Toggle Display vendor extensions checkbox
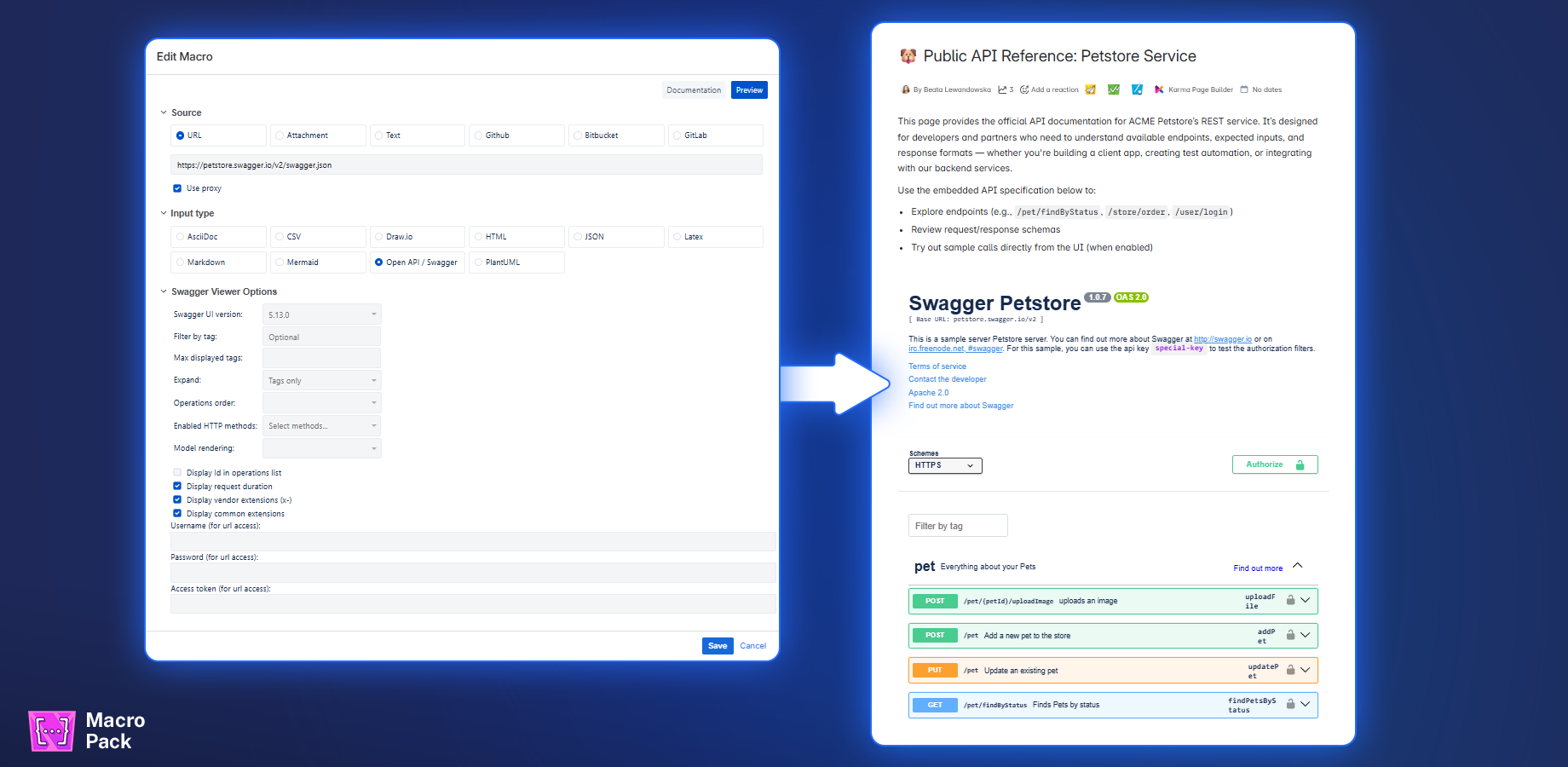The image size is (1568, 767). pos(177,499)
